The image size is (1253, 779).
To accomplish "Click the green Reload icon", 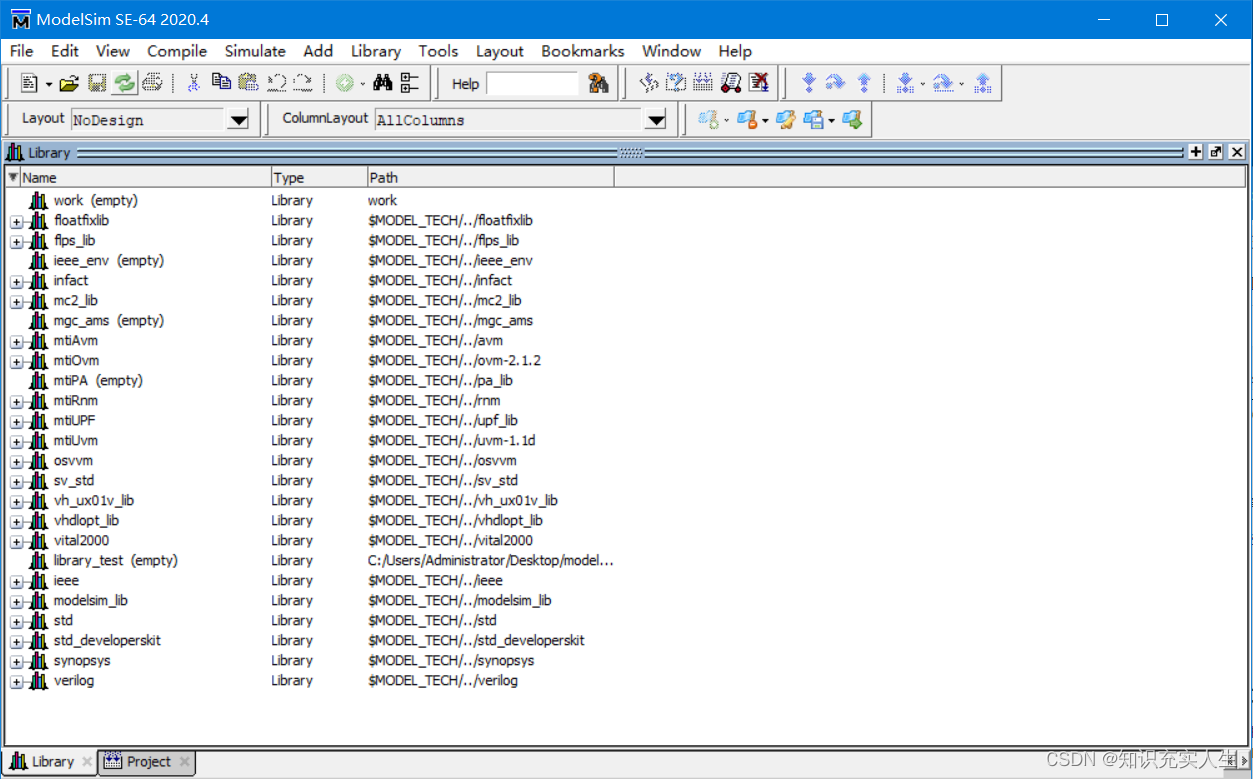I will [124, 83].
